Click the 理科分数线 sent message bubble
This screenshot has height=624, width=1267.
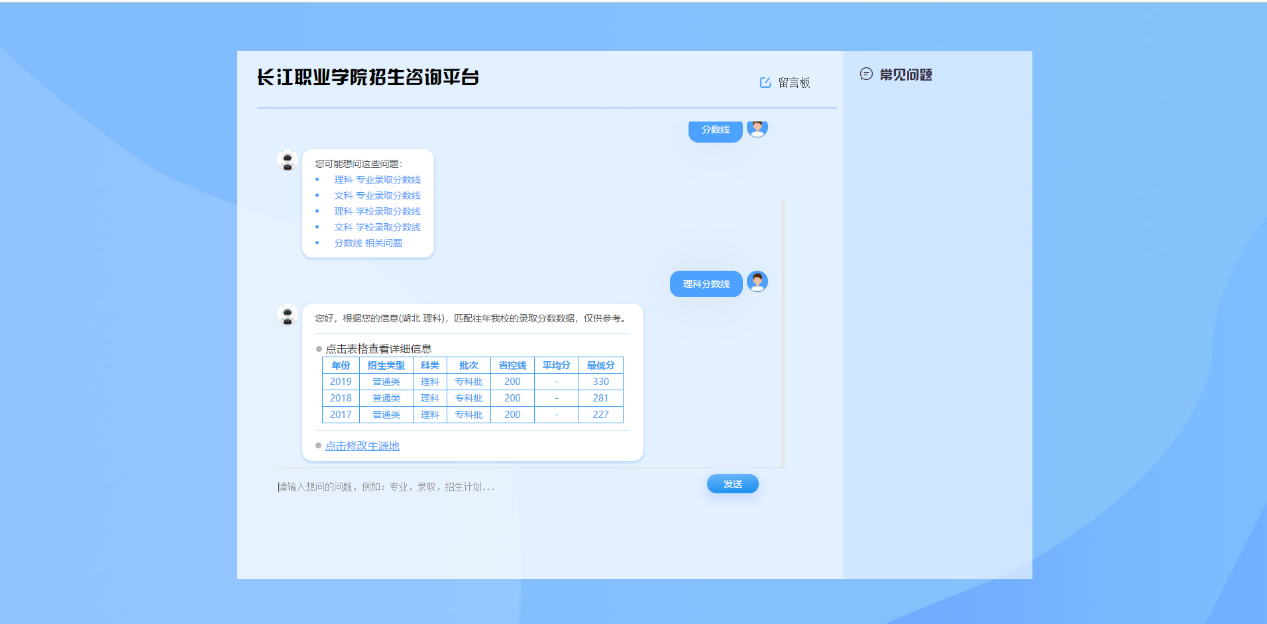(x=706, y=284)
